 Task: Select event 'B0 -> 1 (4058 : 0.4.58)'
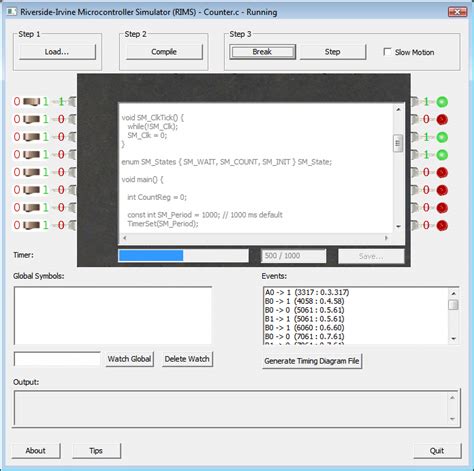(x=304, y=301)
